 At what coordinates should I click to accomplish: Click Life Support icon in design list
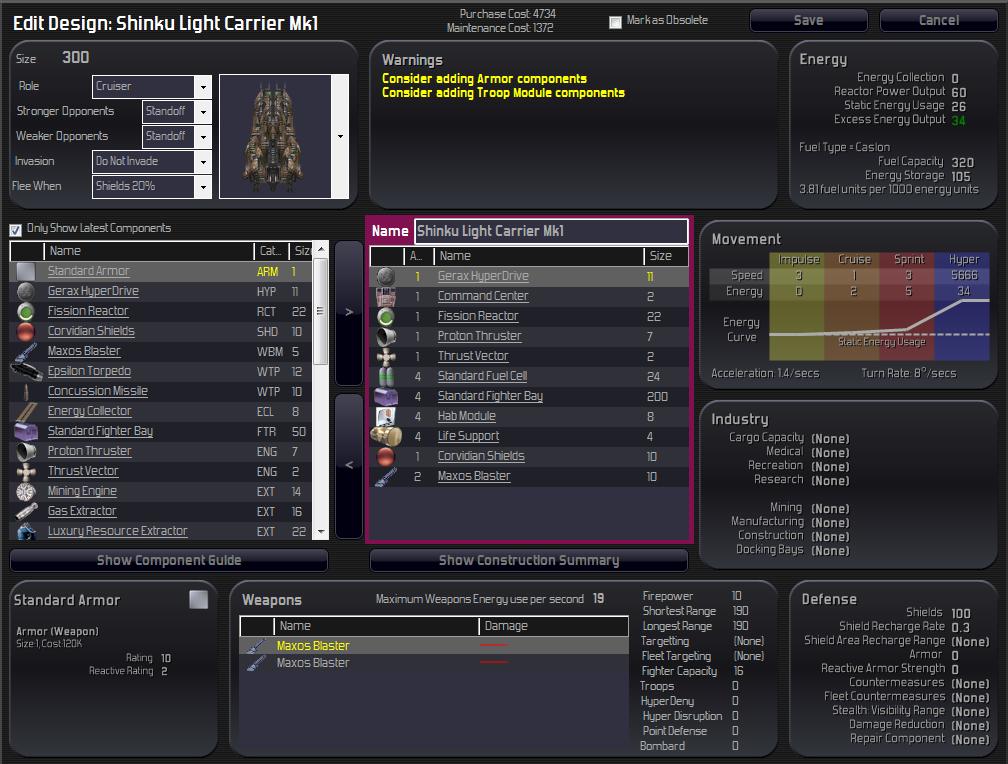[386, 436]
